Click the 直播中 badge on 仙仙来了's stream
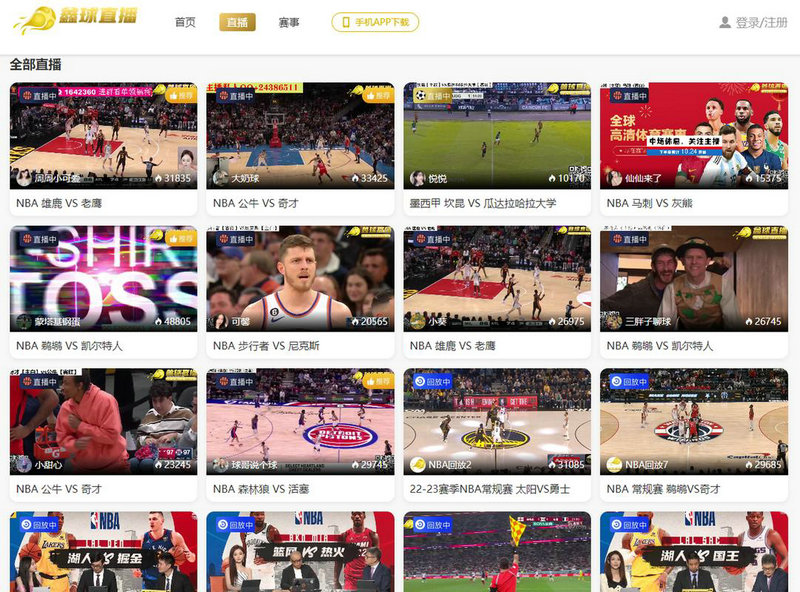 click(x=630, y=96)
